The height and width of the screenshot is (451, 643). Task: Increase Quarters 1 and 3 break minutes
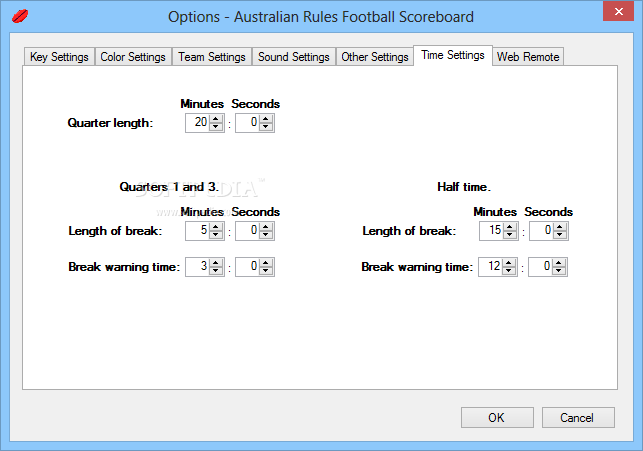point(216,227)
